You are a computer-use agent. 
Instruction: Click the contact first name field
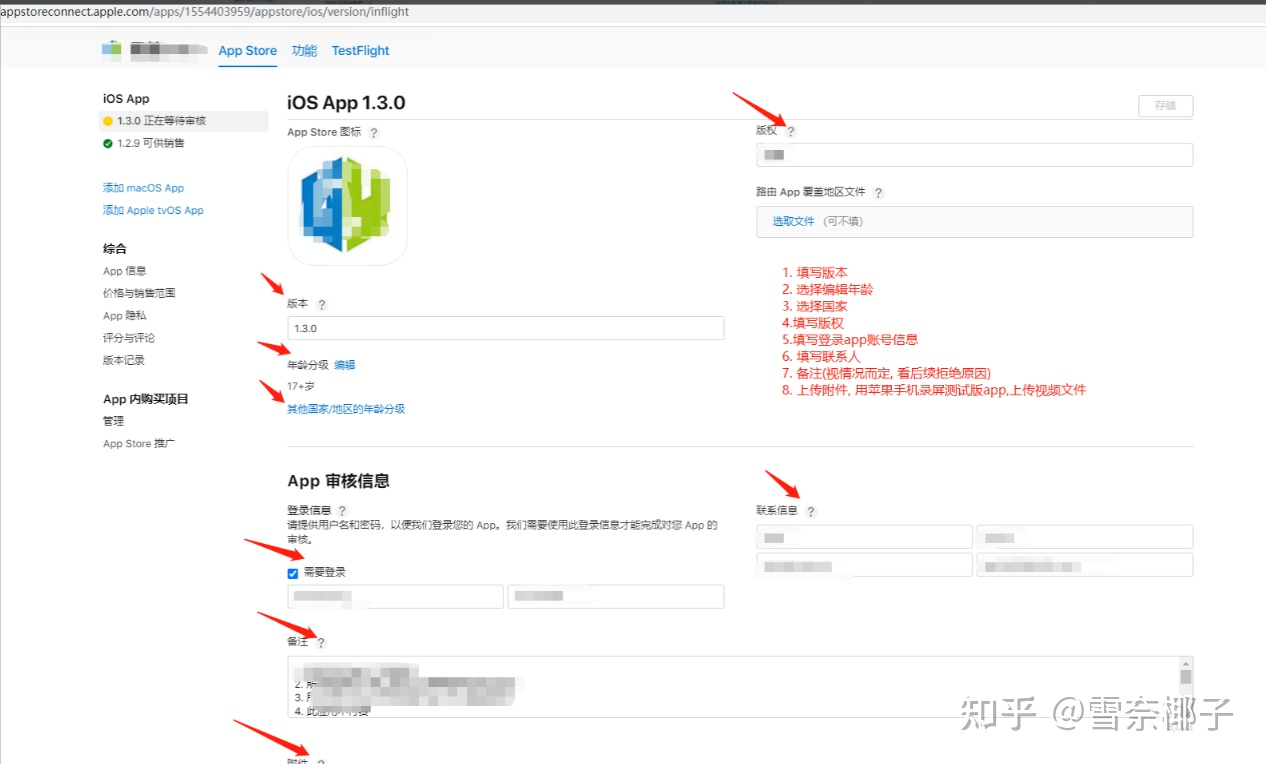[864, 537]
